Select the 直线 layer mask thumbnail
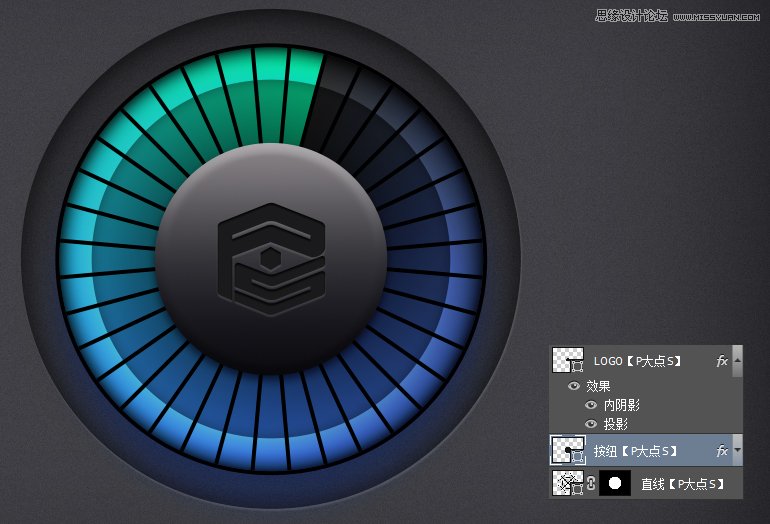This screenshot has height=524, width=770. point(614,484)
